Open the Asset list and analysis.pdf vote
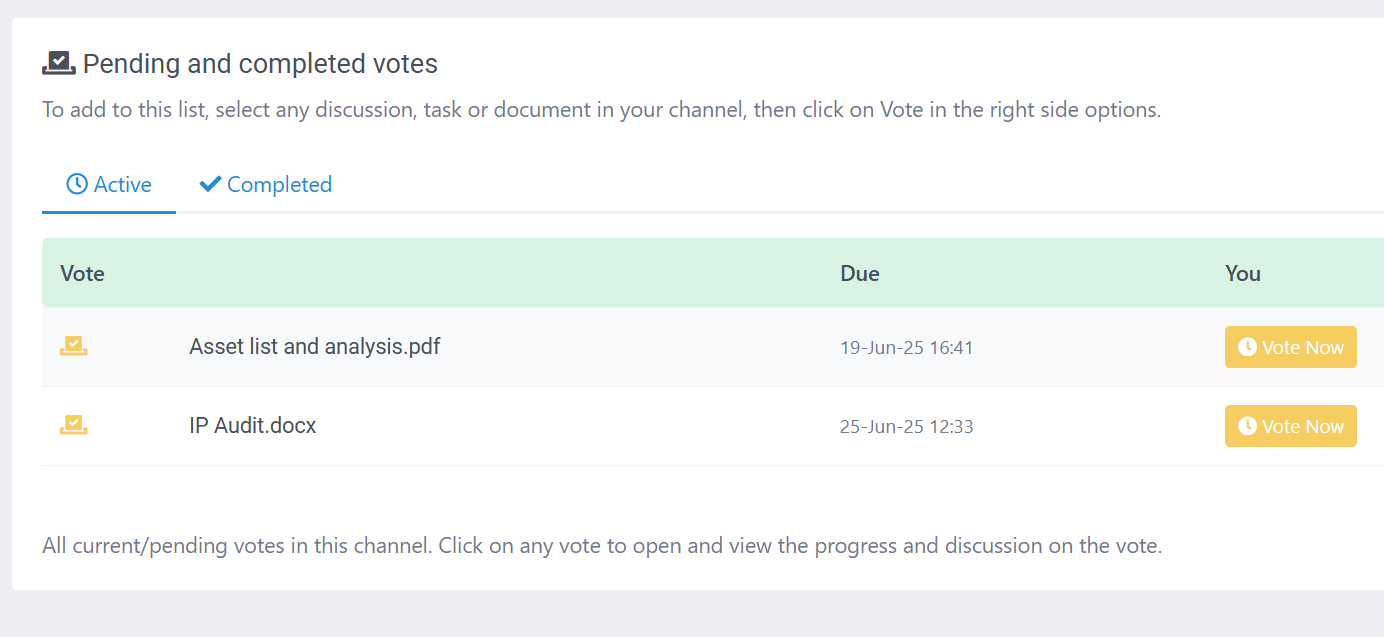 [315, 346]
